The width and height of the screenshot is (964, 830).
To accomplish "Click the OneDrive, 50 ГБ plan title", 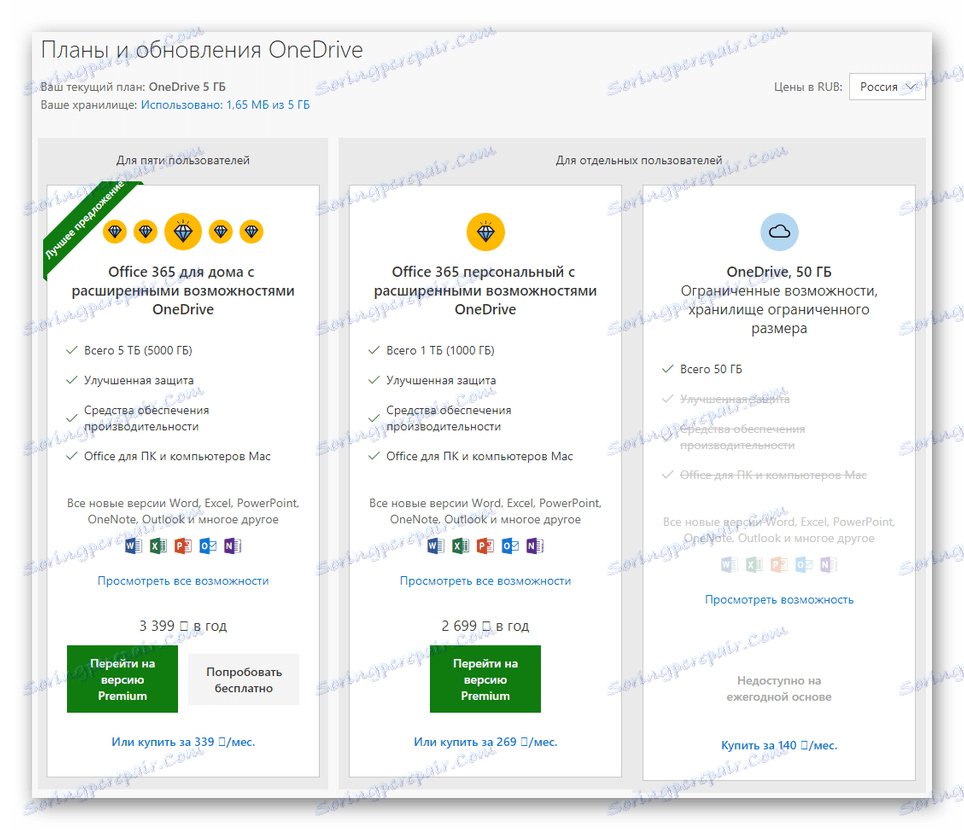I will (x=780, y=272).
